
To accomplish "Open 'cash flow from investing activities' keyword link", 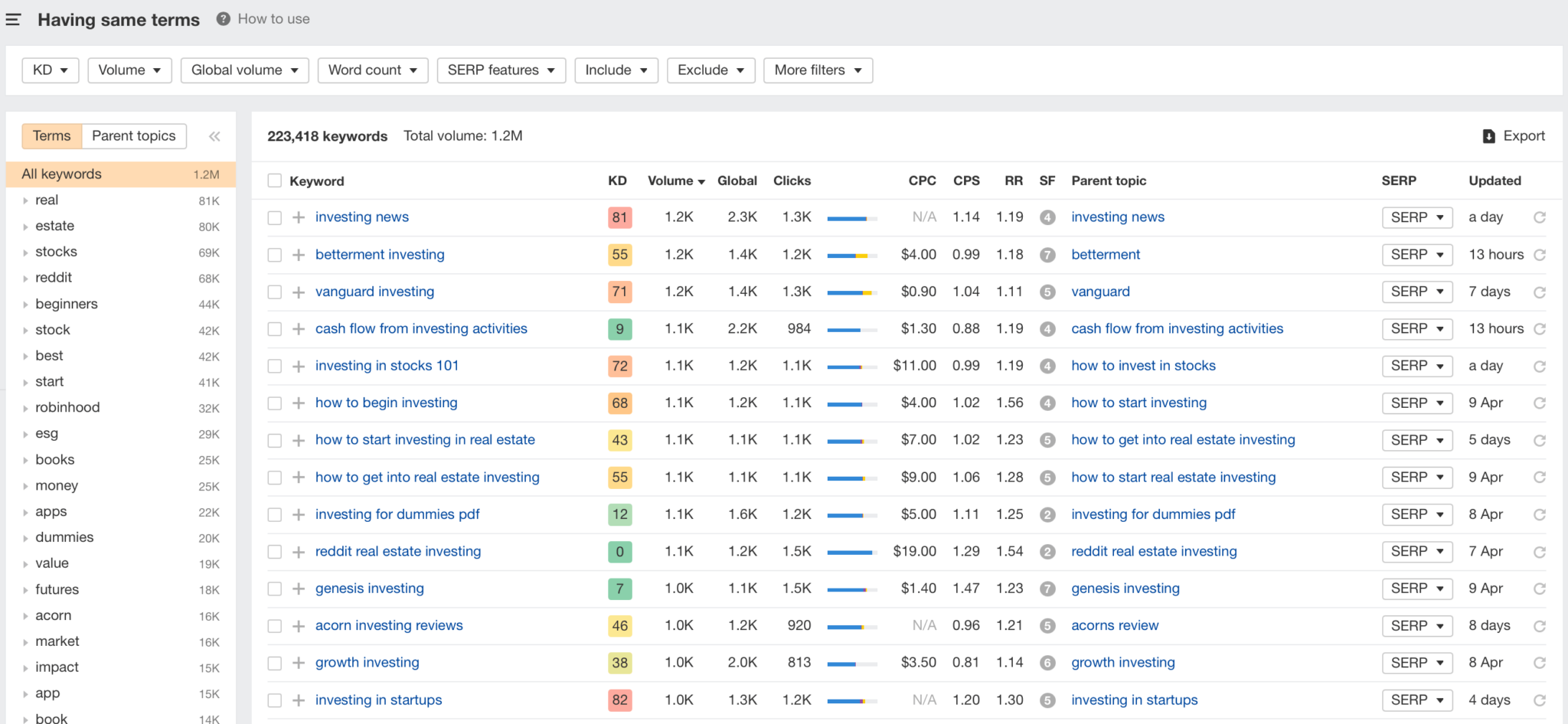I will [x=421, y=329].
